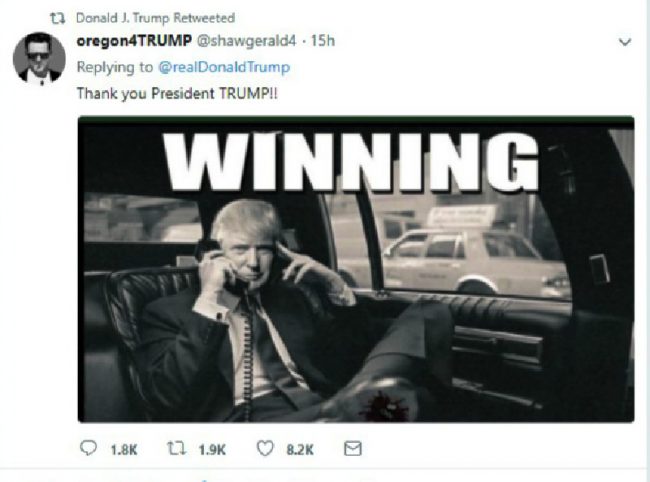Show the 1.9K retweets count

tap(212, 450)
